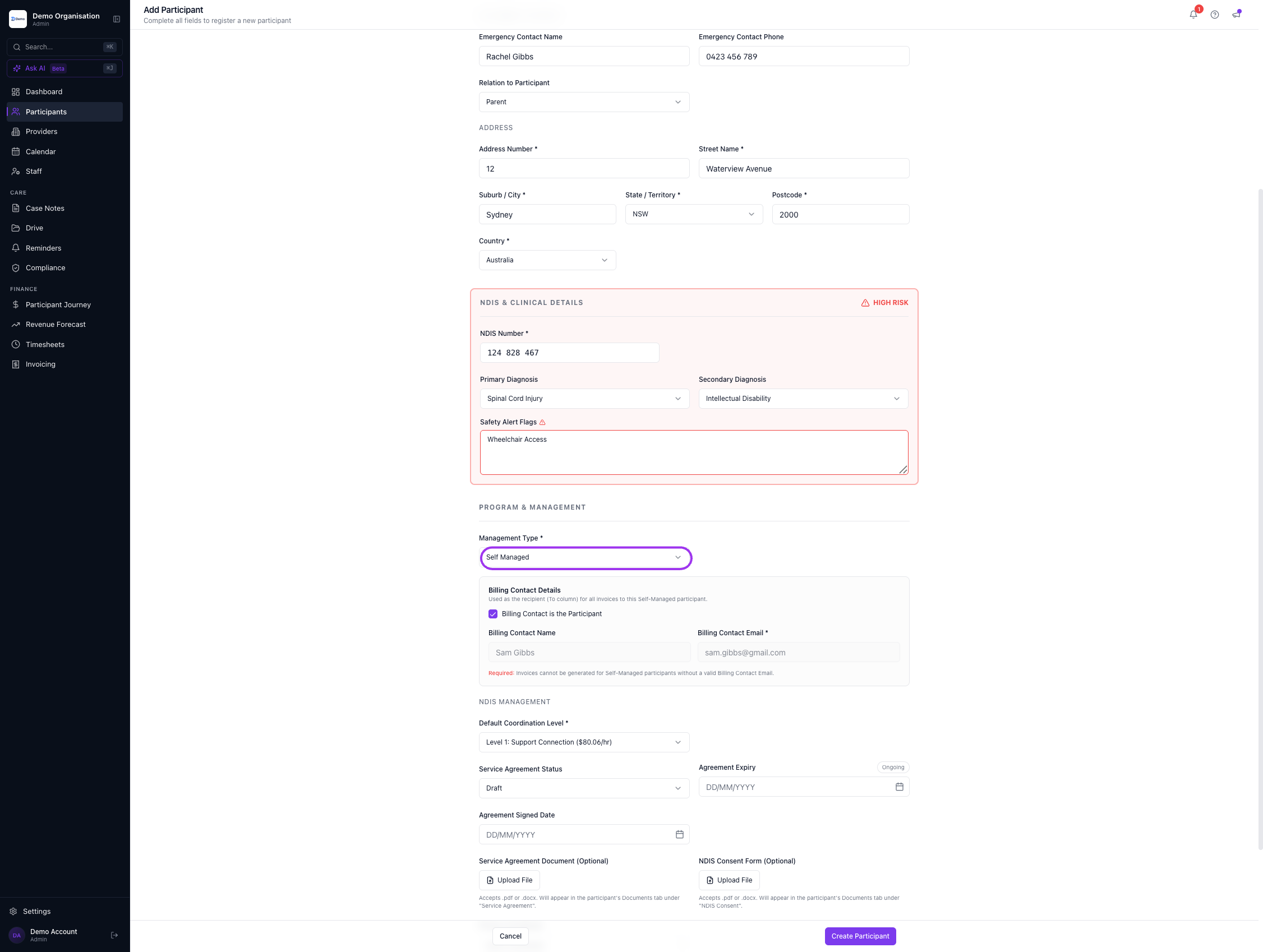
Task: Open the Country dropdown
Action: 547,260
